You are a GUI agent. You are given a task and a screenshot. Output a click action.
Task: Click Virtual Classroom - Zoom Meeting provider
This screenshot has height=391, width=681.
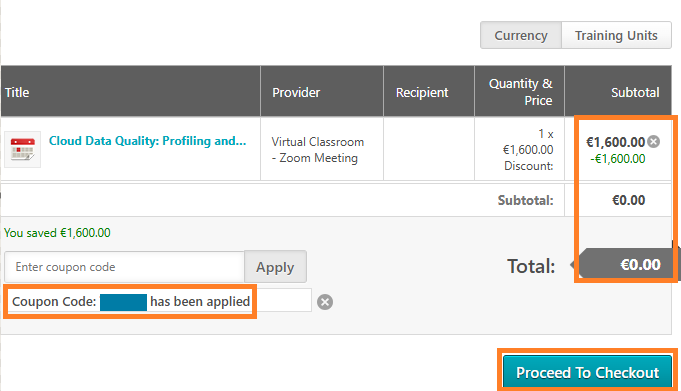(x=317, y=150)
